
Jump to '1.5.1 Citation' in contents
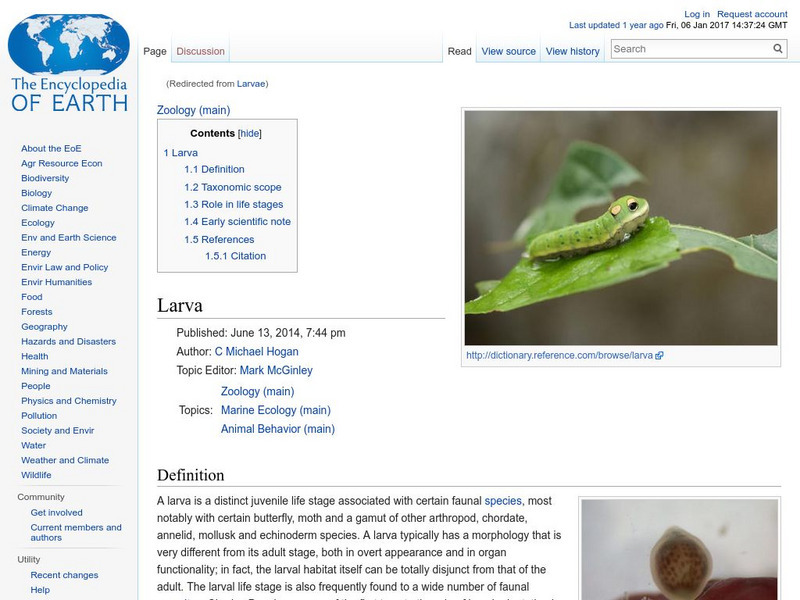coord(235,256)
